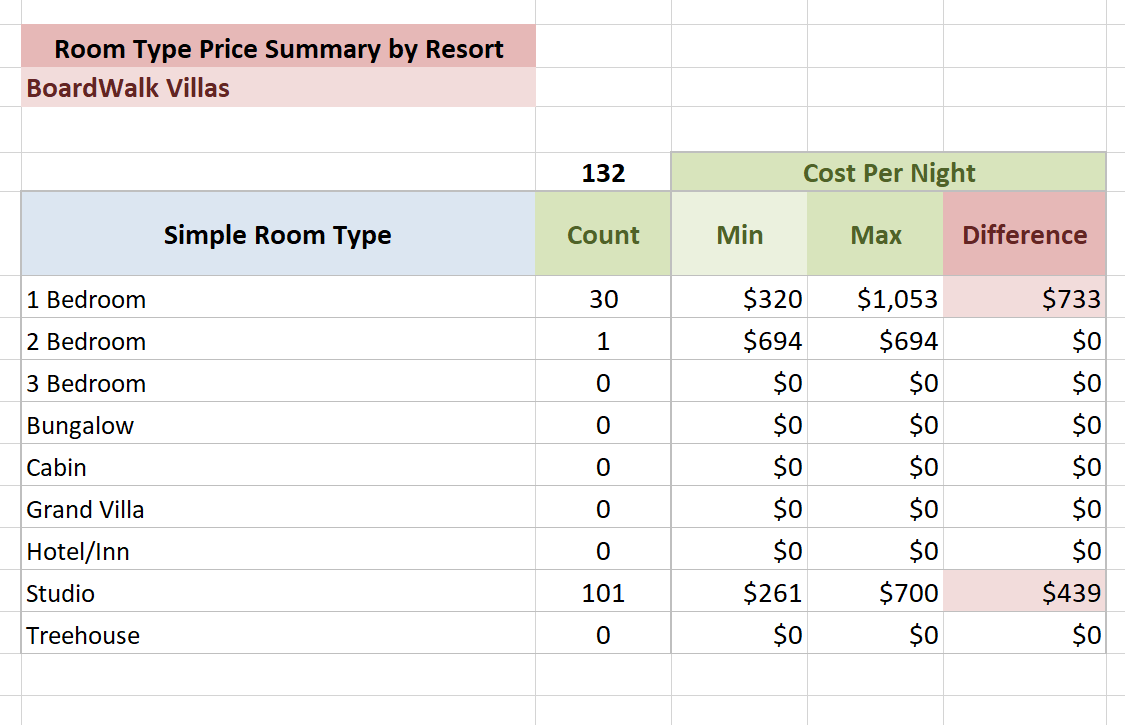Click the Difference column header
The image size is (1125, 725).
pos(1024,235)
